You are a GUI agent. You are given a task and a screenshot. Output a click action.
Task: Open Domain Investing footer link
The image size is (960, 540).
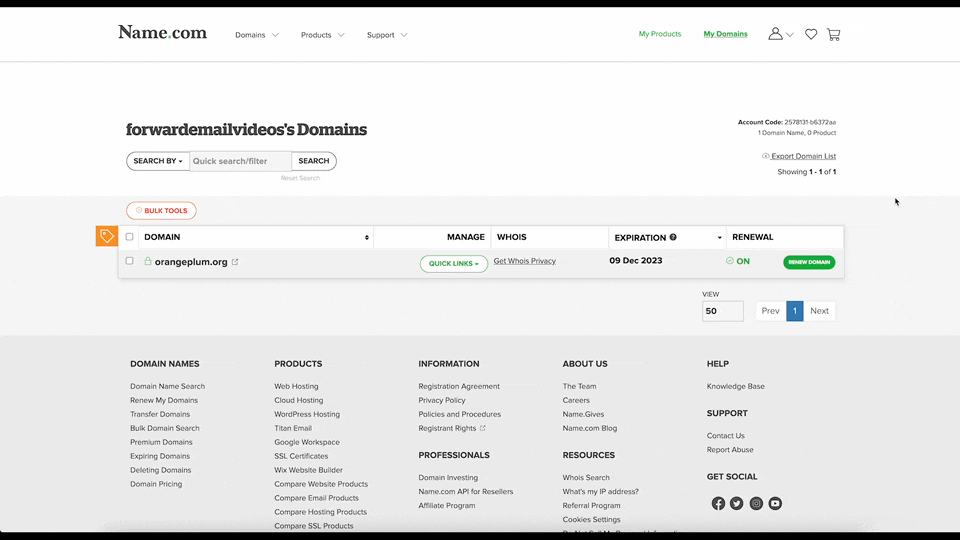tap(448, 478)
